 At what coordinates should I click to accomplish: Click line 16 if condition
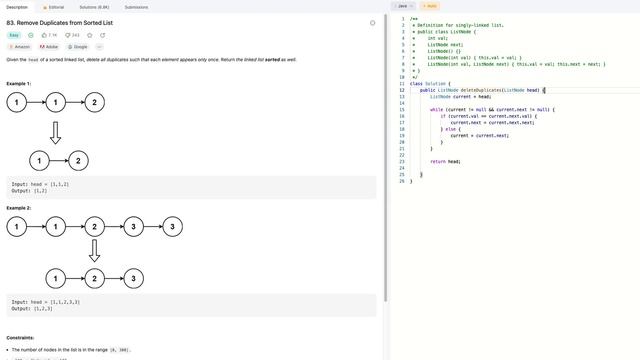pos(489,116)
